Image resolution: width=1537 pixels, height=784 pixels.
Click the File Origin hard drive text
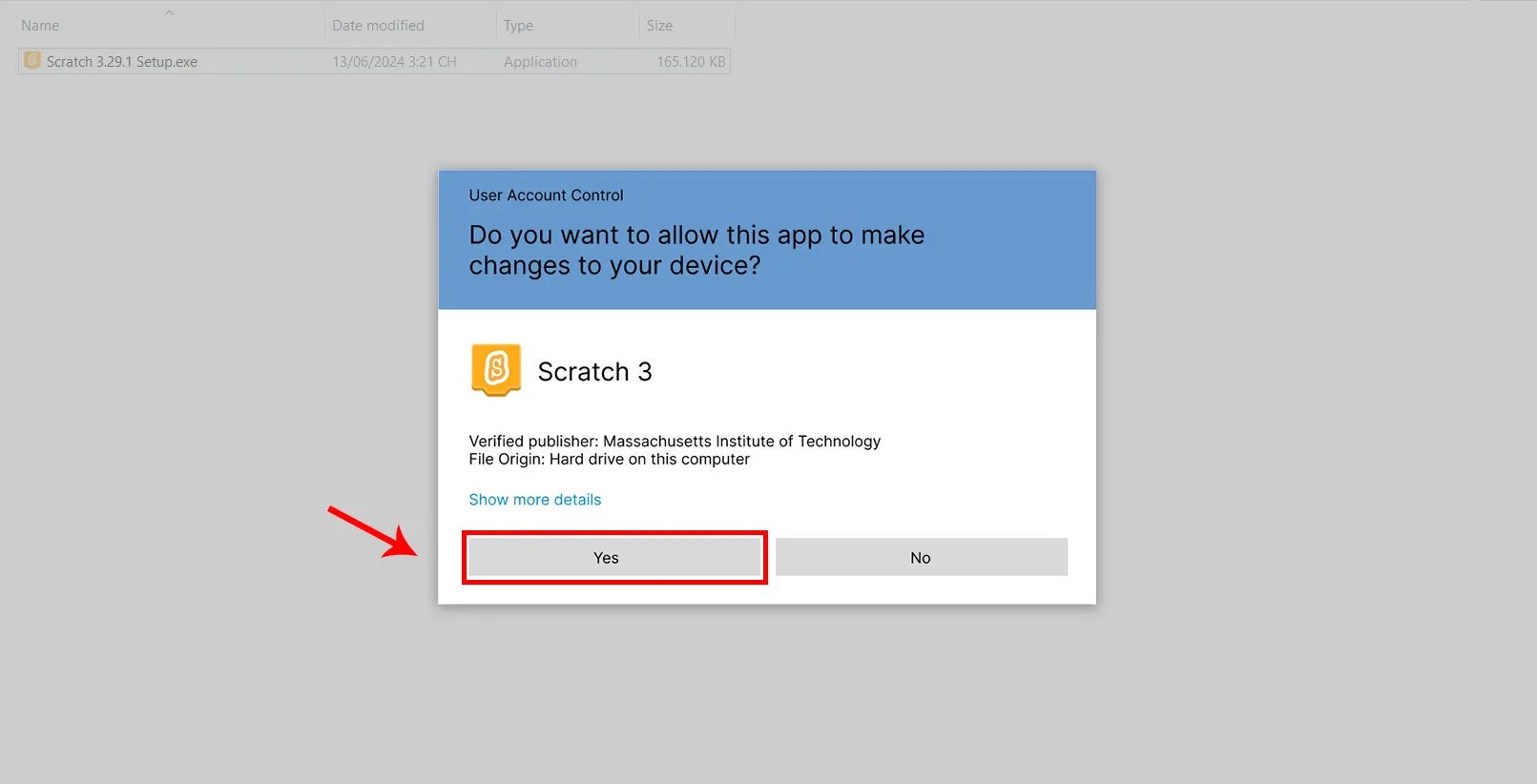pyautogui.click(x=609, y=460)
